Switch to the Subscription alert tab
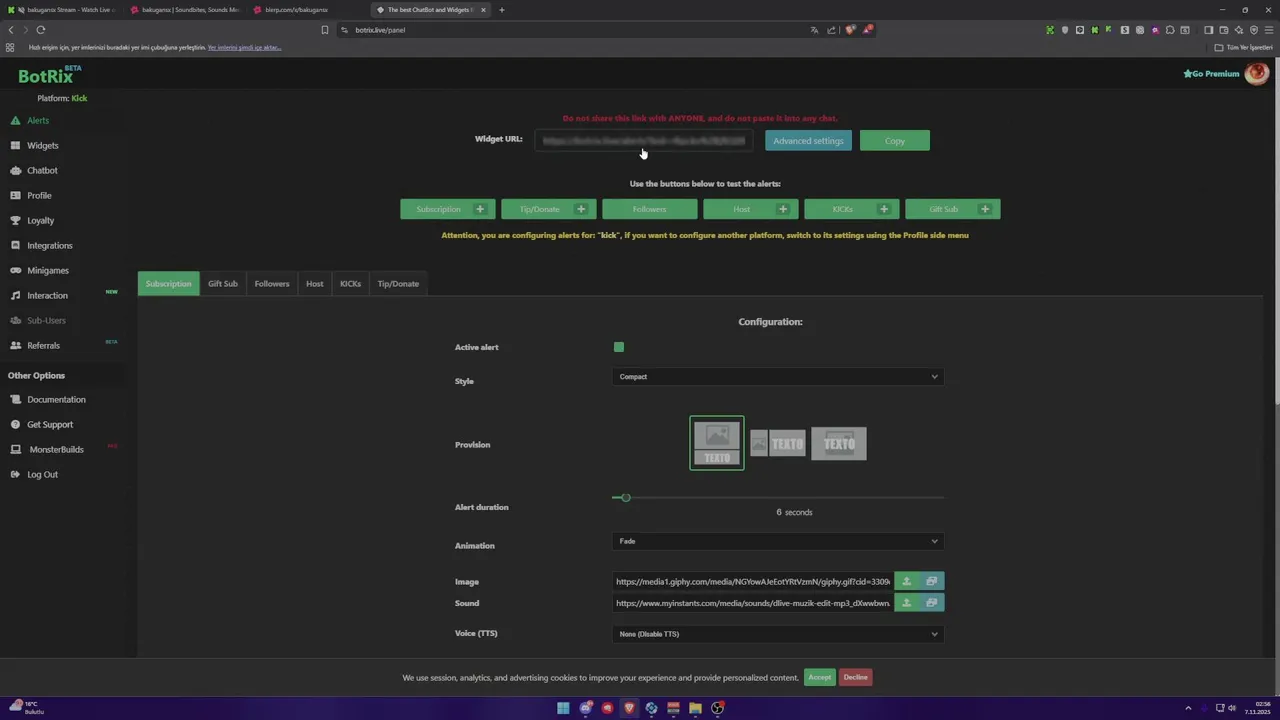 tap(168, 284)
